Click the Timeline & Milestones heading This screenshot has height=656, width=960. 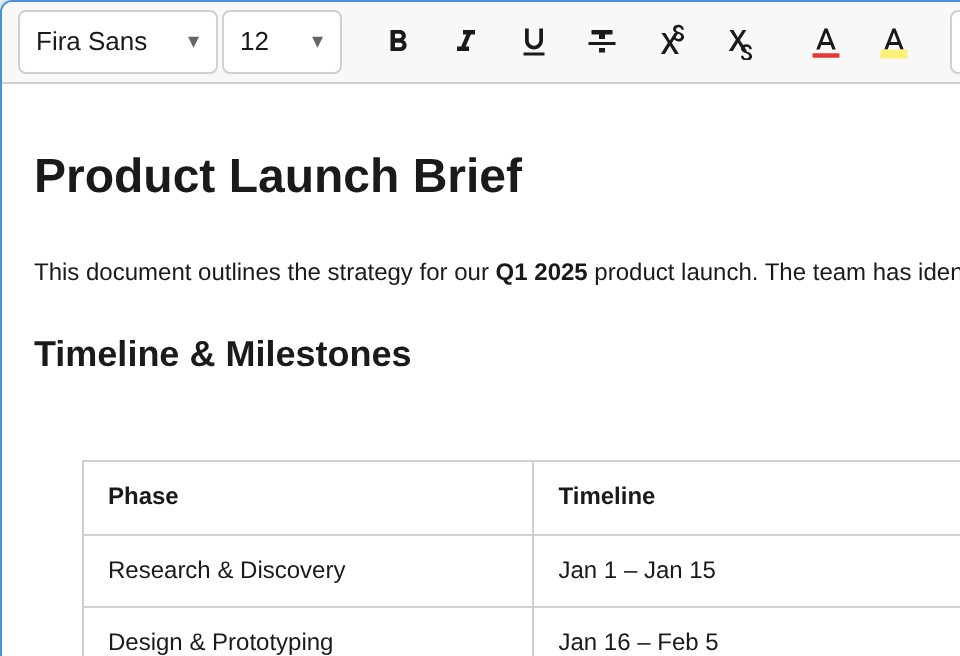click(x=222, y=353)
